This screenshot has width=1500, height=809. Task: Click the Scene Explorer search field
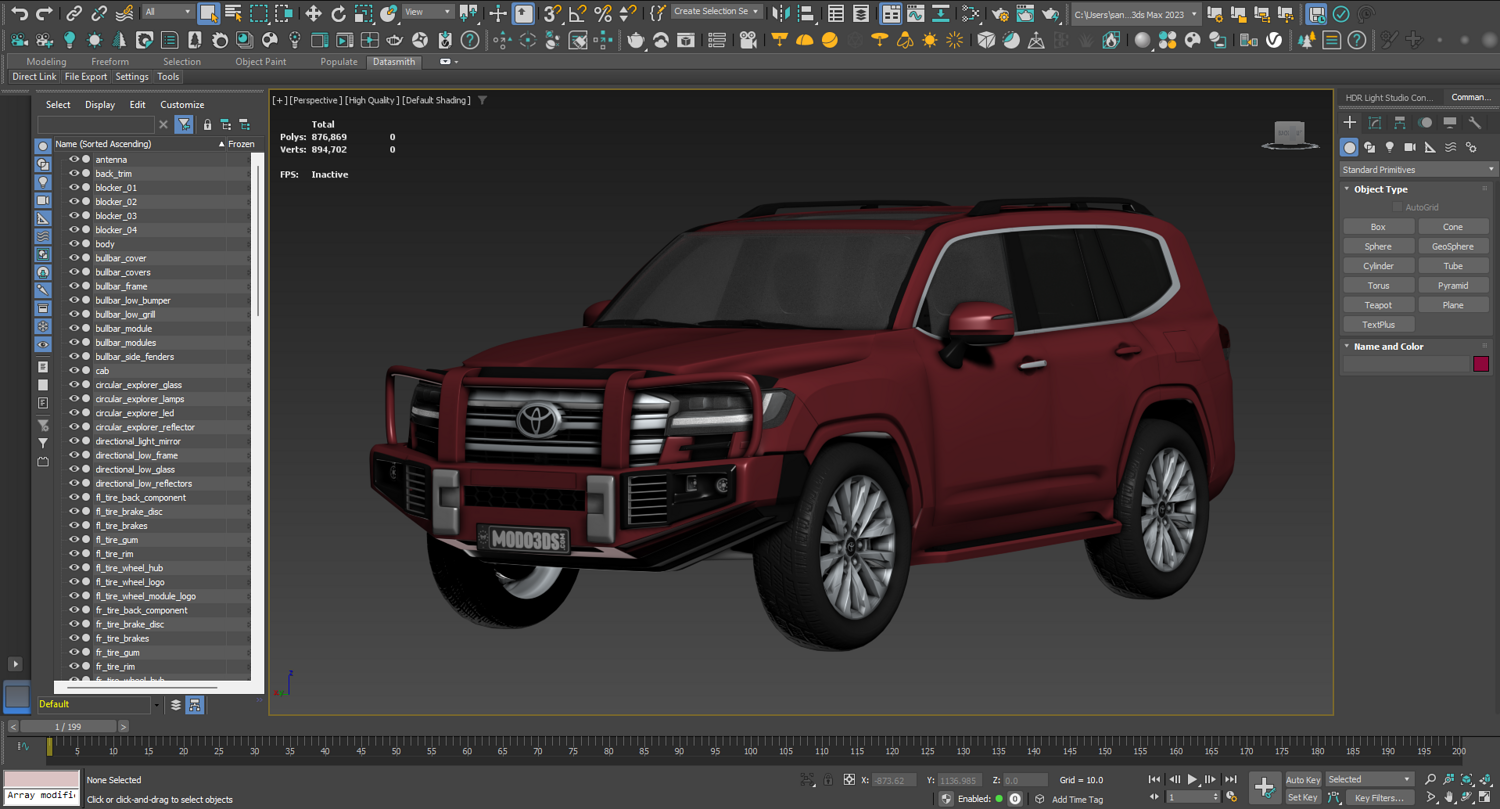pos(96,125)
